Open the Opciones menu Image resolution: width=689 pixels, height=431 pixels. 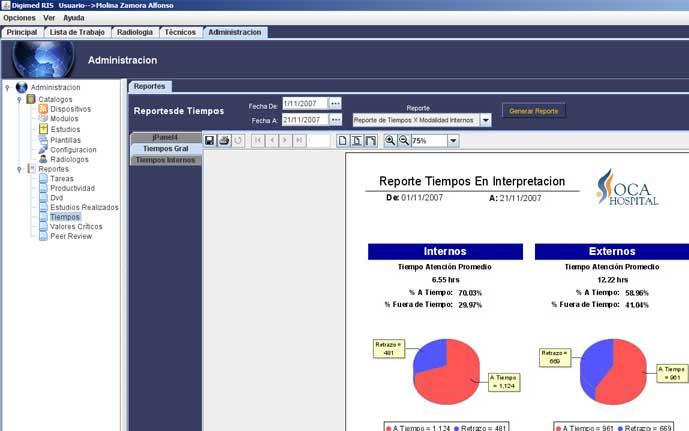19,18
